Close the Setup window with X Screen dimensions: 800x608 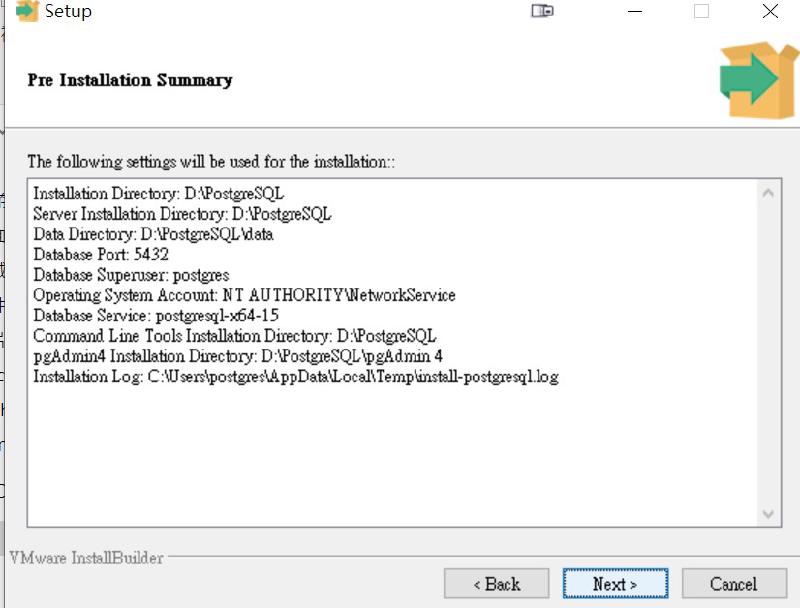(769, 12)
